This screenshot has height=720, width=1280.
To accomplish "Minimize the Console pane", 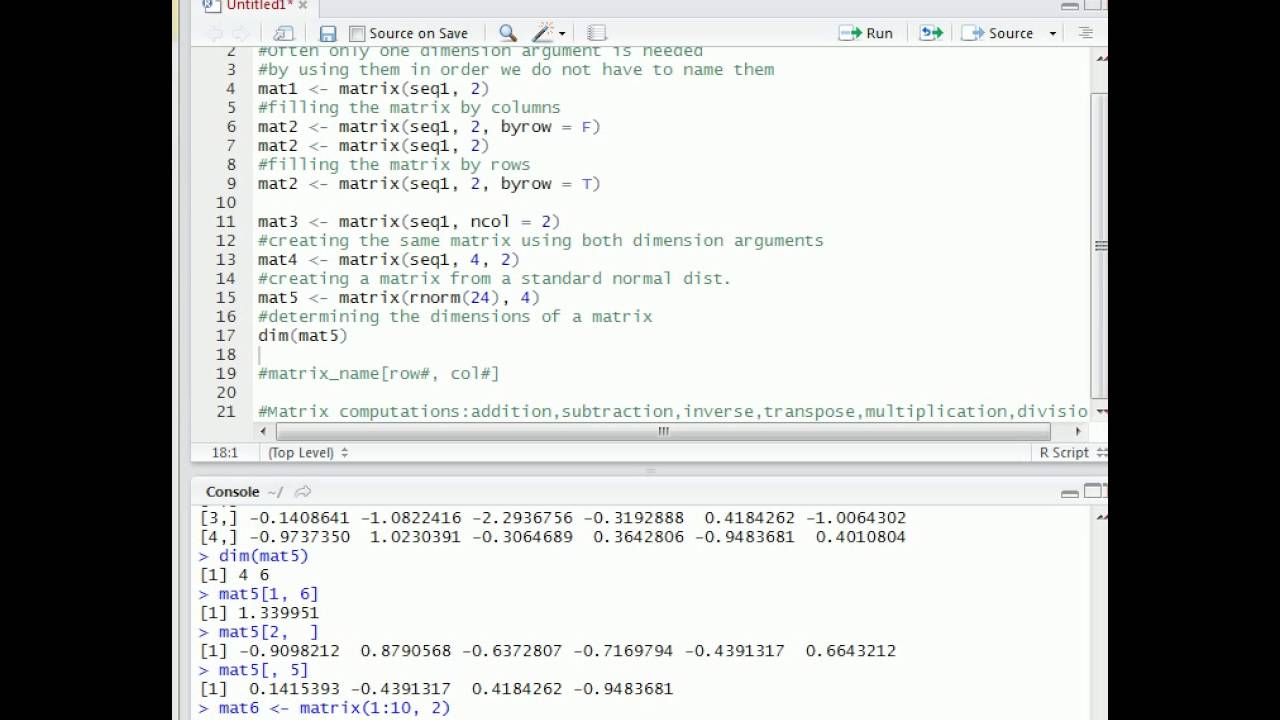I will [x=1070, y=492].
